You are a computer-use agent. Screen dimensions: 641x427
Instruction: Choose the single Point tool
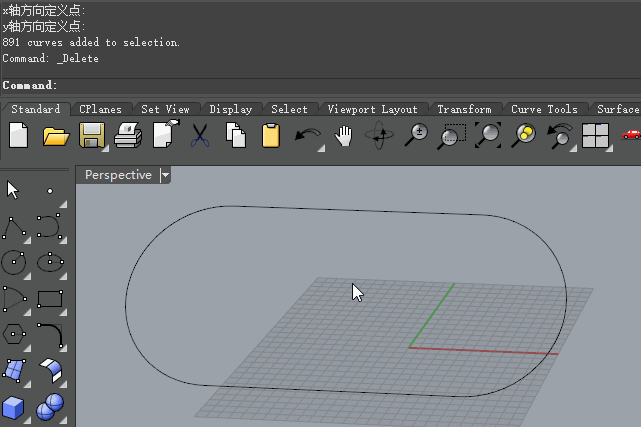coord(50,191)
